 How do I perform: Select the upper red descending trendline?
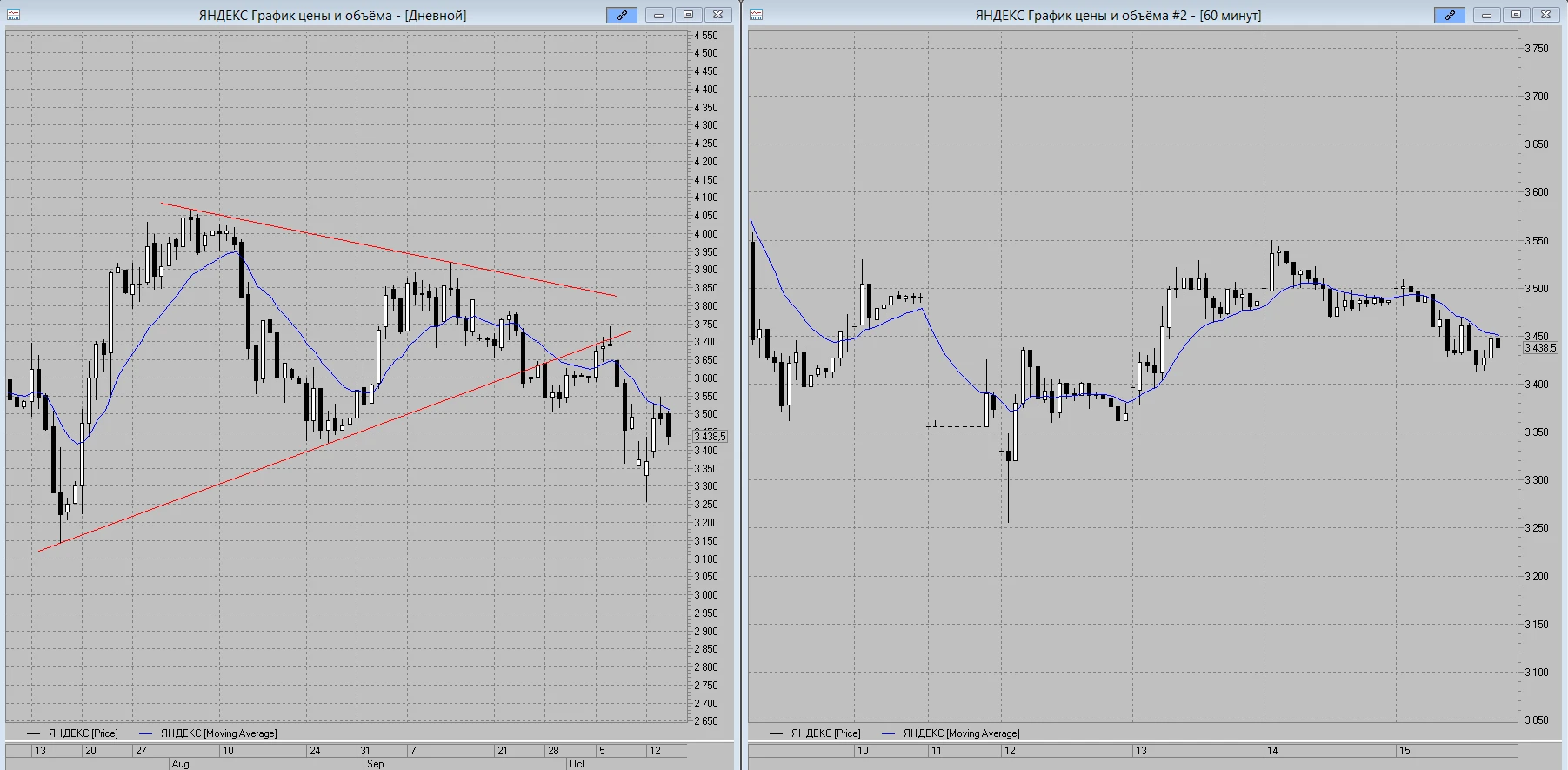tap(388, 250)
